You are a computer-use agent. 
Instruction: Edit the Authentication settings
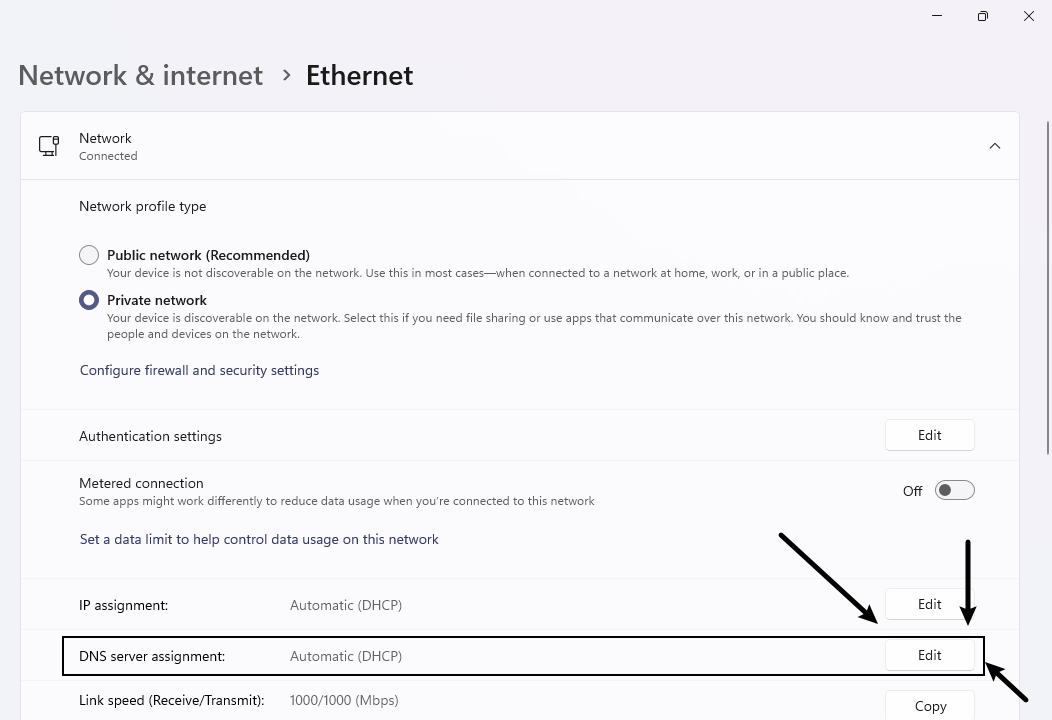click(x=929, y=435)
